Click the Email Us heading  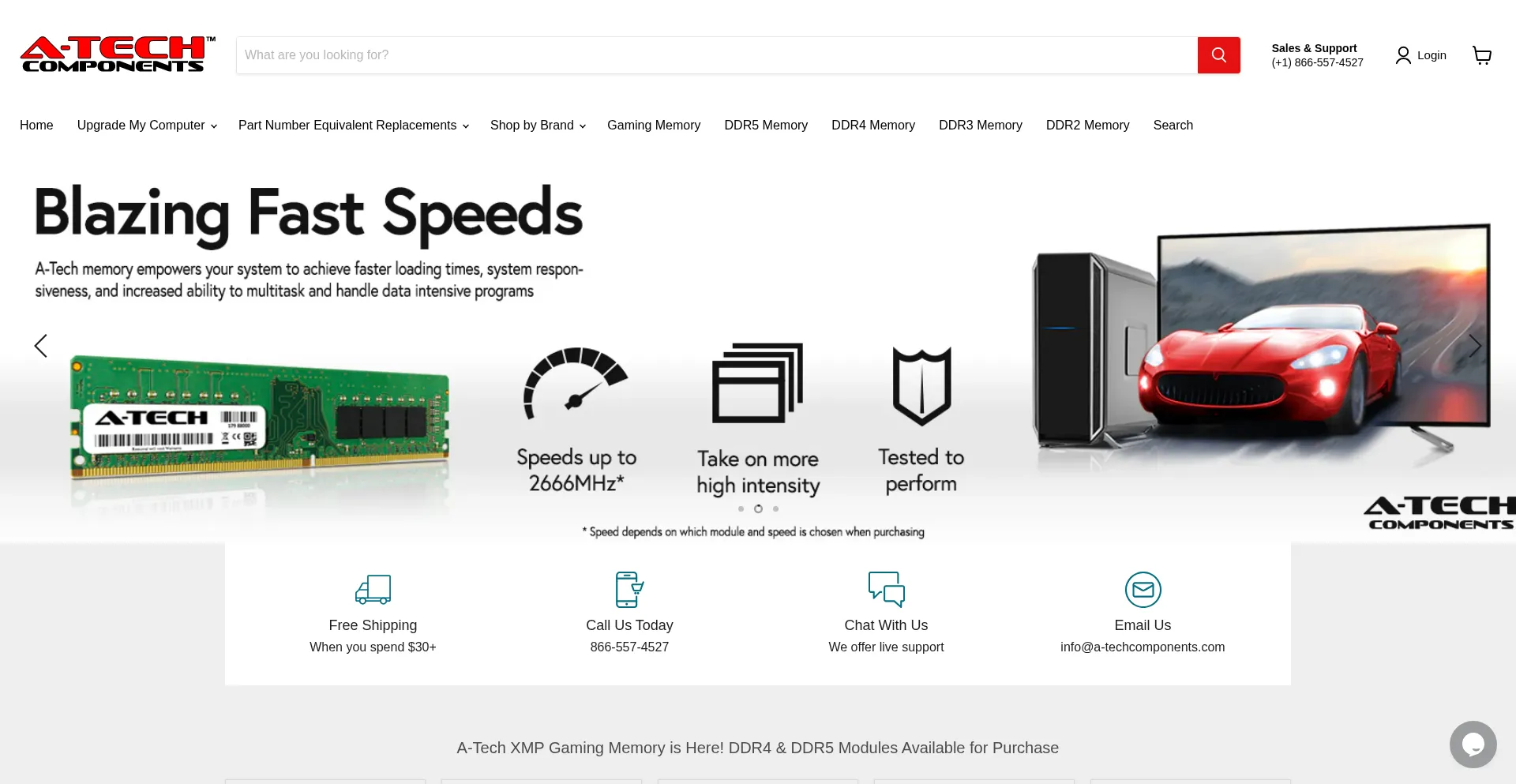click(1143, 625)
